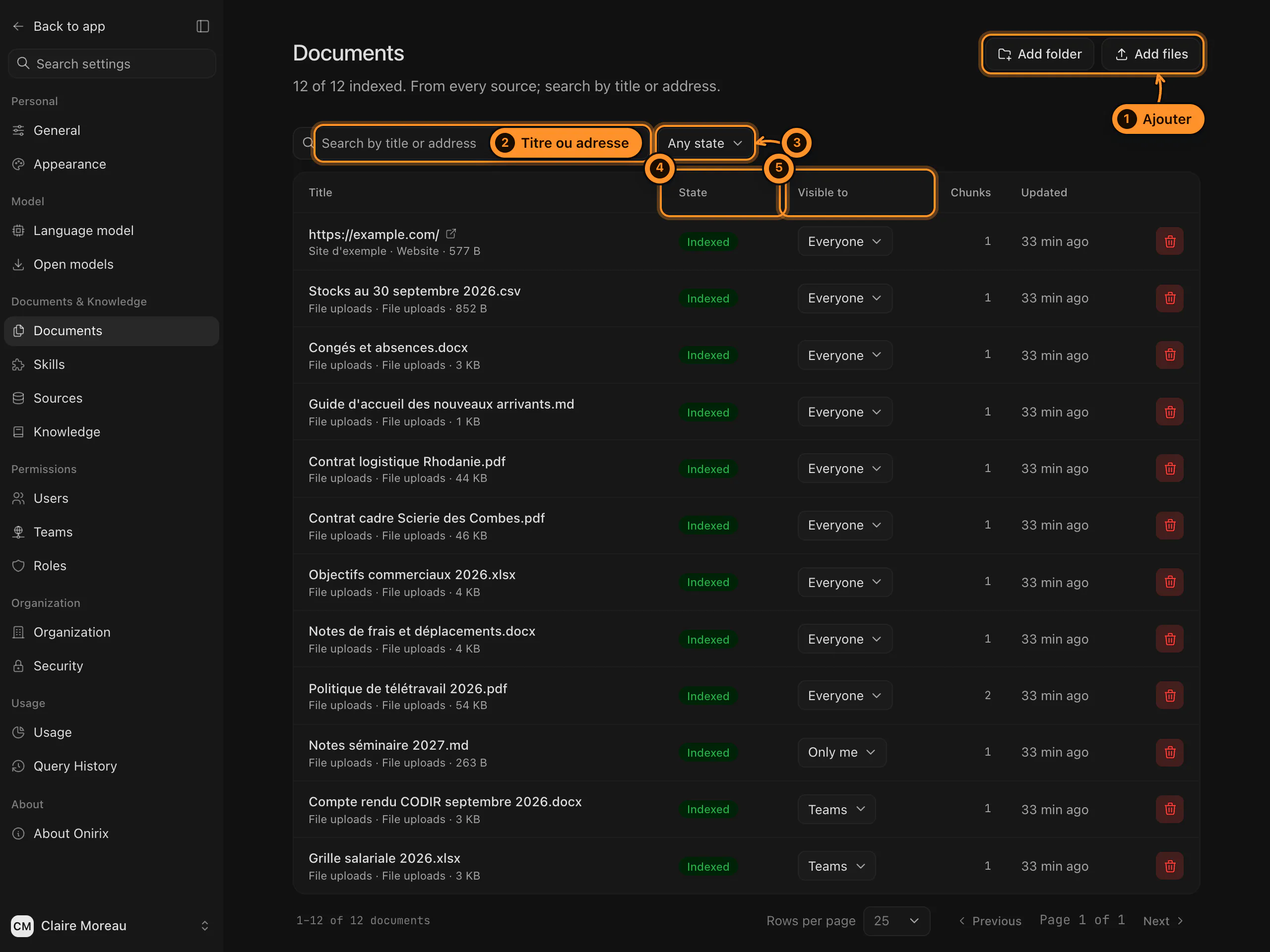The height and width of the screenshot is (952, 1270).
Task: Click Search by title or address field
Action: click(471, 143)
